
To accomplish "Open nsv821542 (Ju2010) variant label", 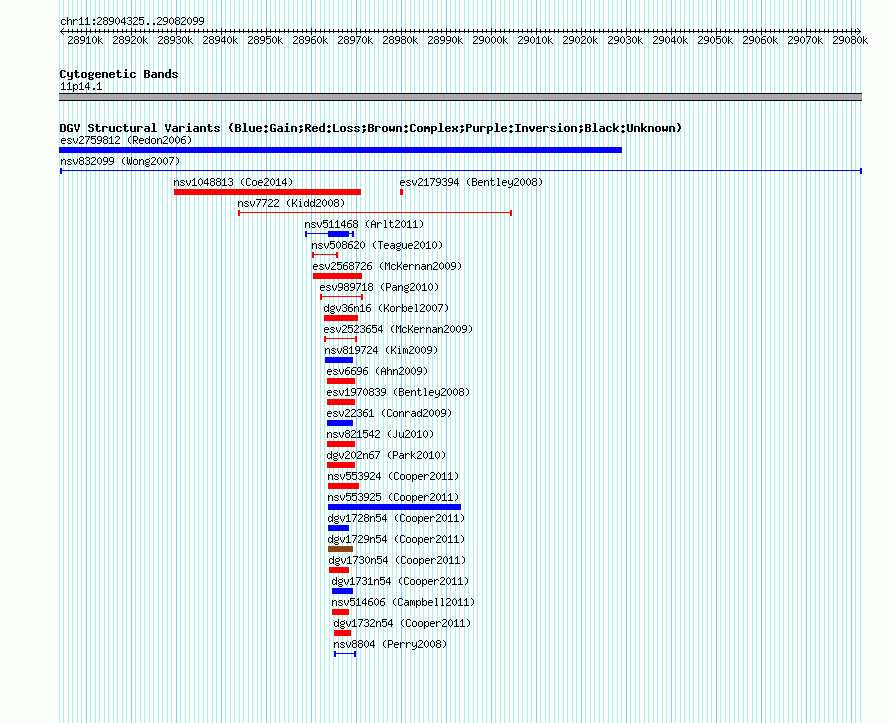I will 380,434.
